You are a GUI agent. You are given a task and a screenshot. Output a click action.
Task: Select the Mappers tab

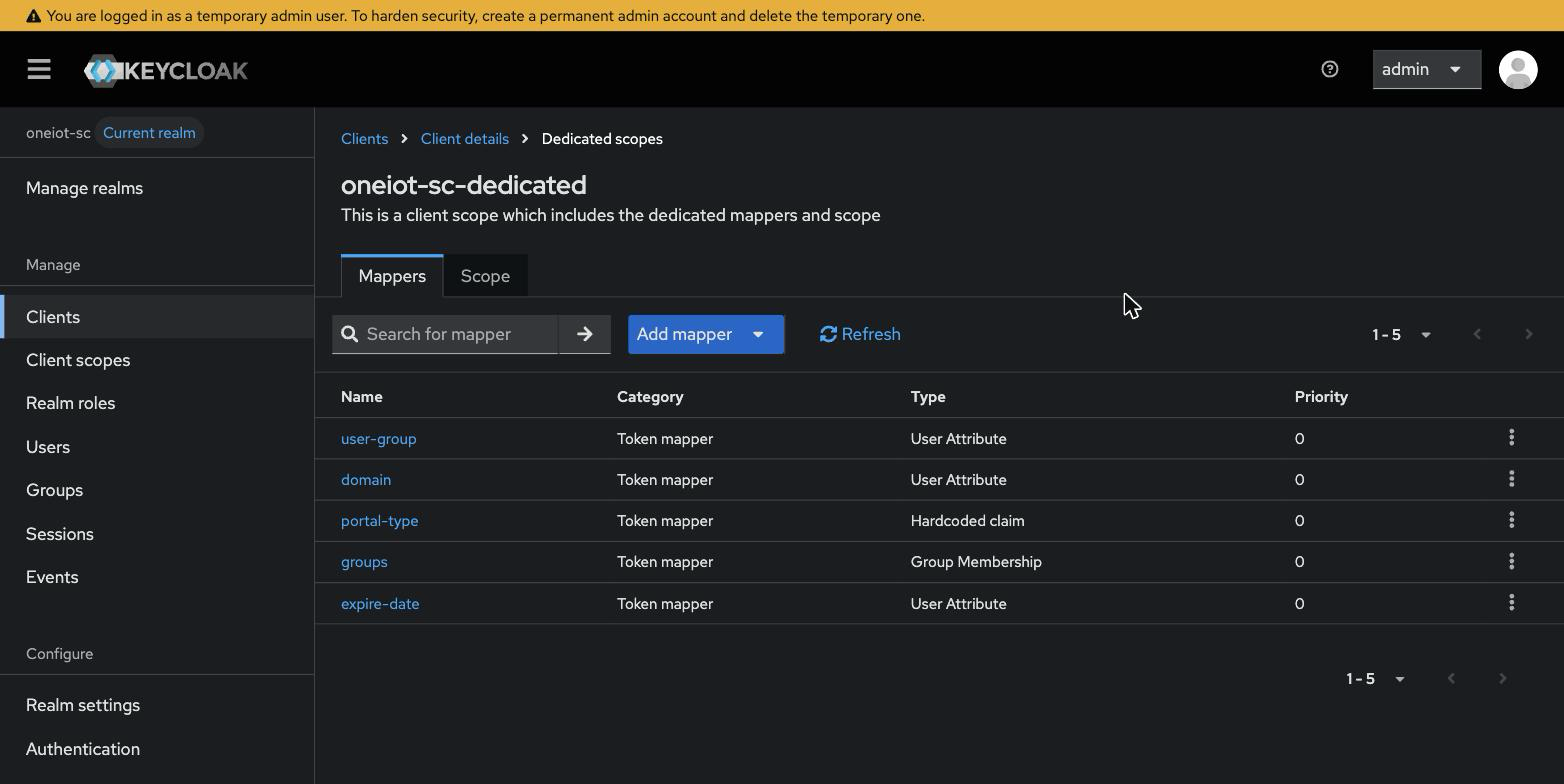point(392,276)
